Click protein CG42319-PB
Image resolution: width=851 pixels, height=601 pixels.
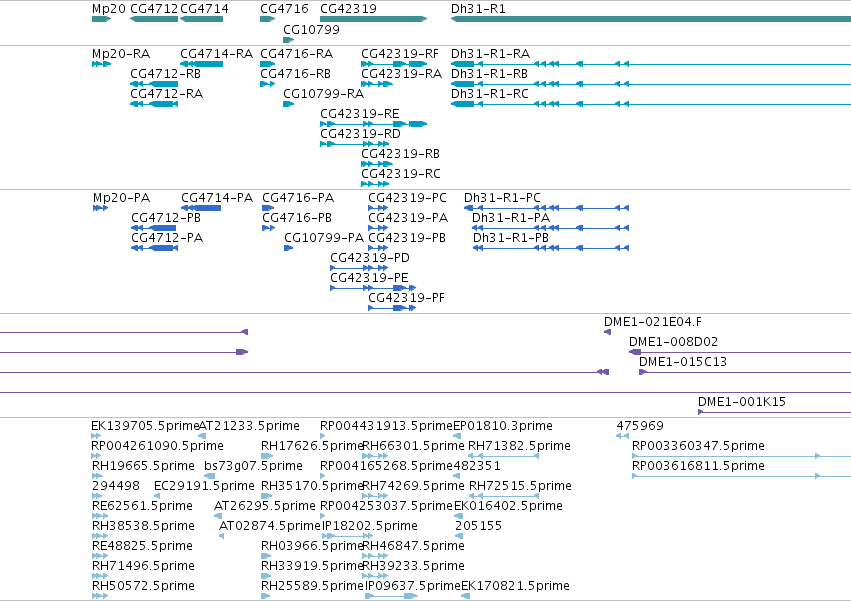pos(407,238)
